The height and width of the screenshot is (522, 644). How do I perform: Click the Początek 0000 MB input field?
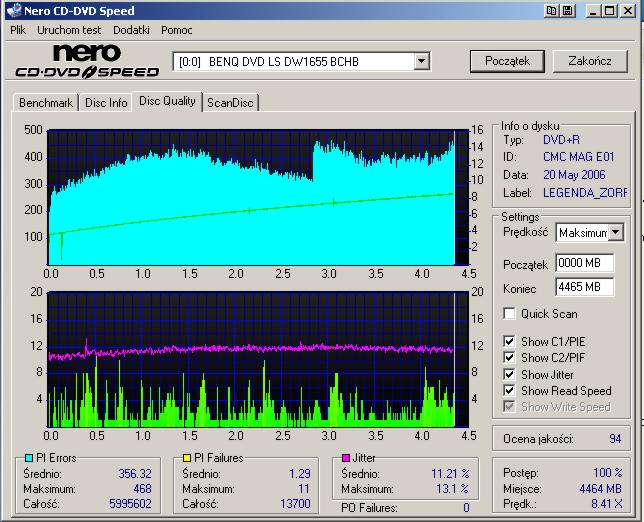click(x=585, y=263)
